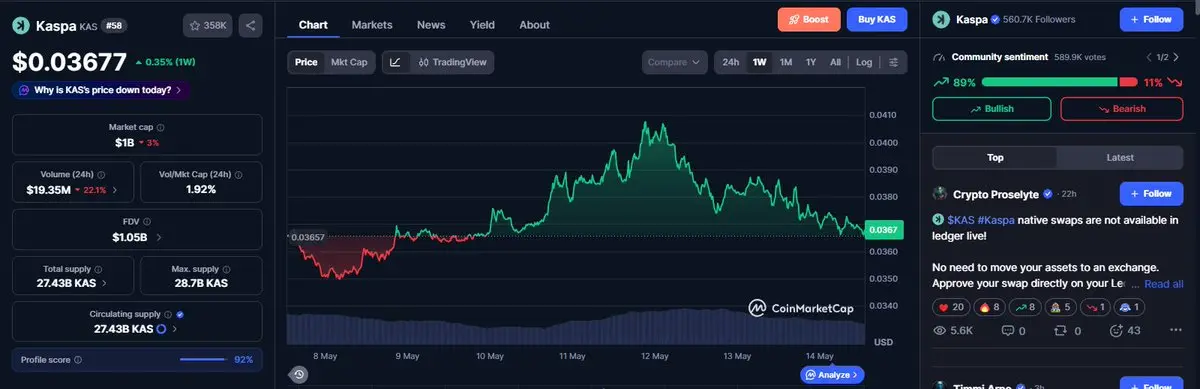Image resolution: width=1200 pixels, height=389 pixels.
Task: Open the Chart tab
Action: [x=313, y=24]
